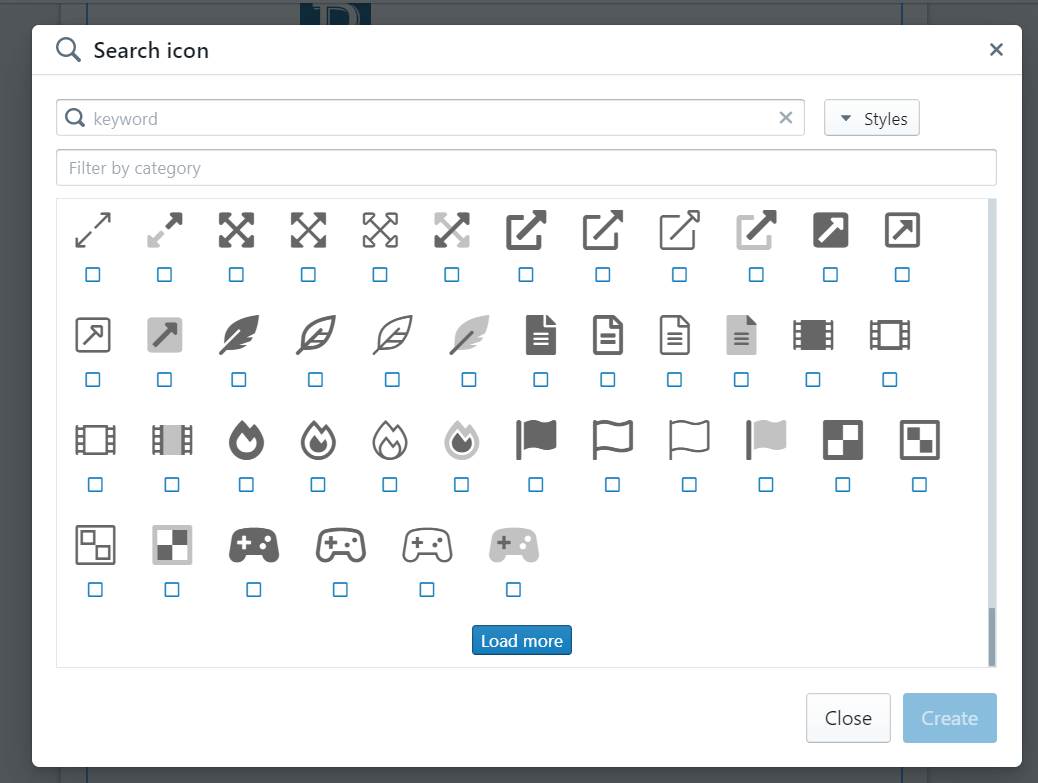Click the solid feather icon

(x=237, y=335)
